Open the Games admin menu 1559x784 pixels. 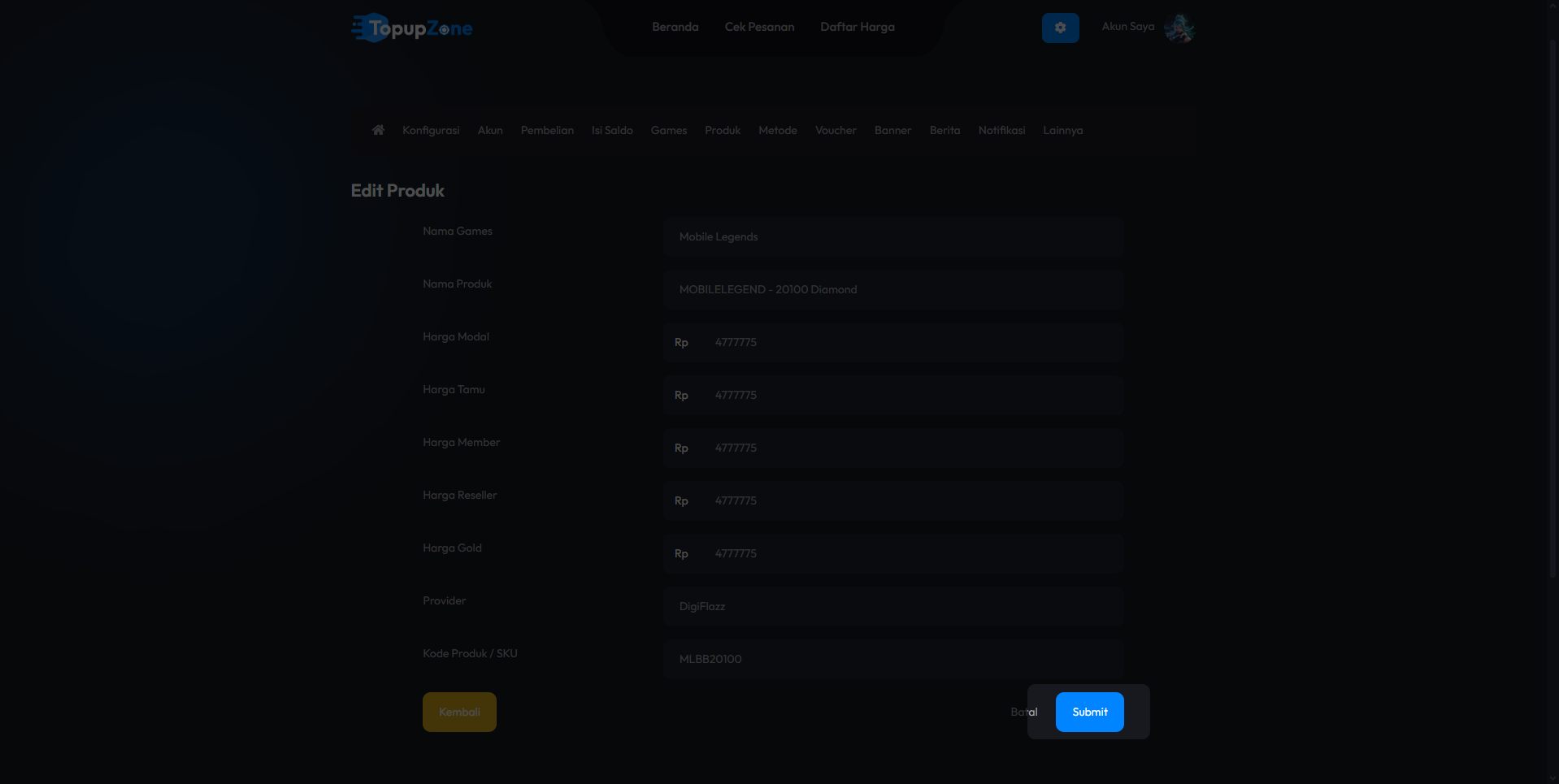click(668, 130)
